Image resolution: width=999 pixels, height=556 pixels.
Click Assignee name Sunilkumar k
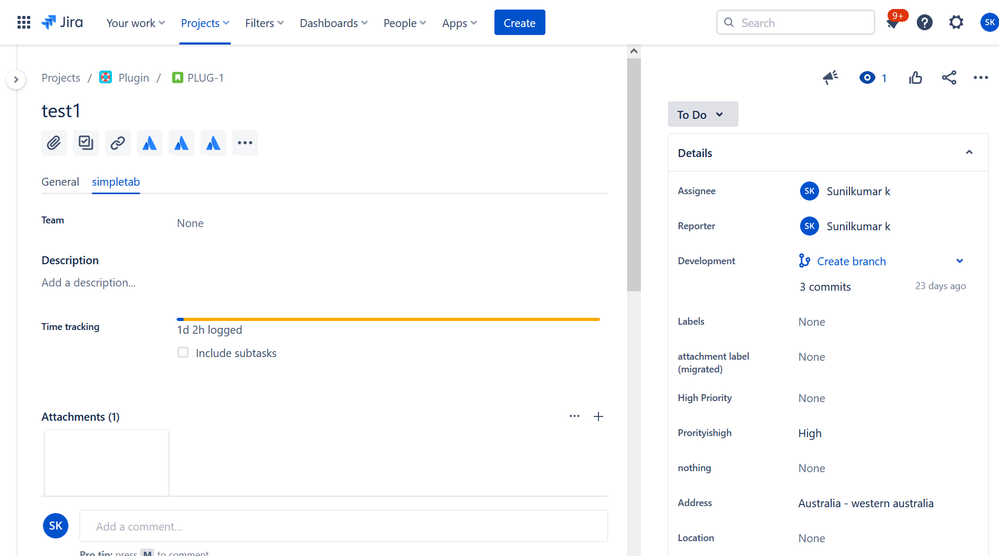tap(858, 191)
